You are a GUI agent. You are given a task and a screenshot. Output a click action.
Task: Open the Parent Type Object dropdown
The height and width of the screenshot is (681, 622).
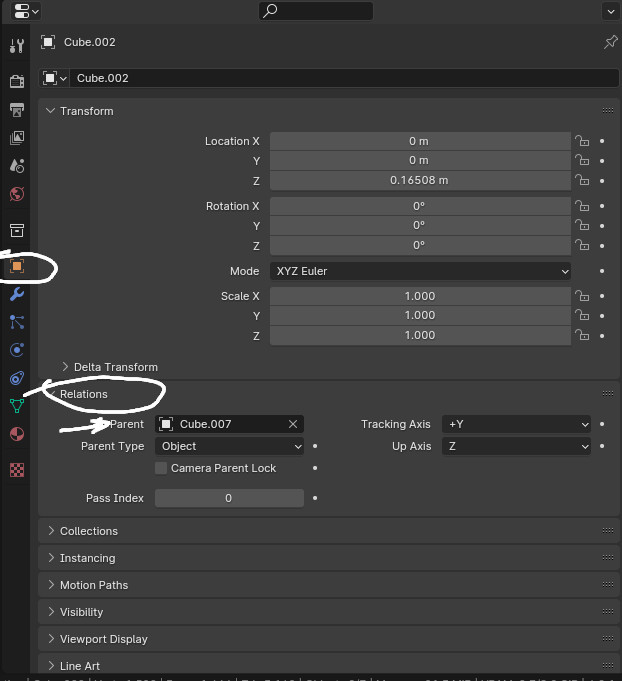point(229,446)
